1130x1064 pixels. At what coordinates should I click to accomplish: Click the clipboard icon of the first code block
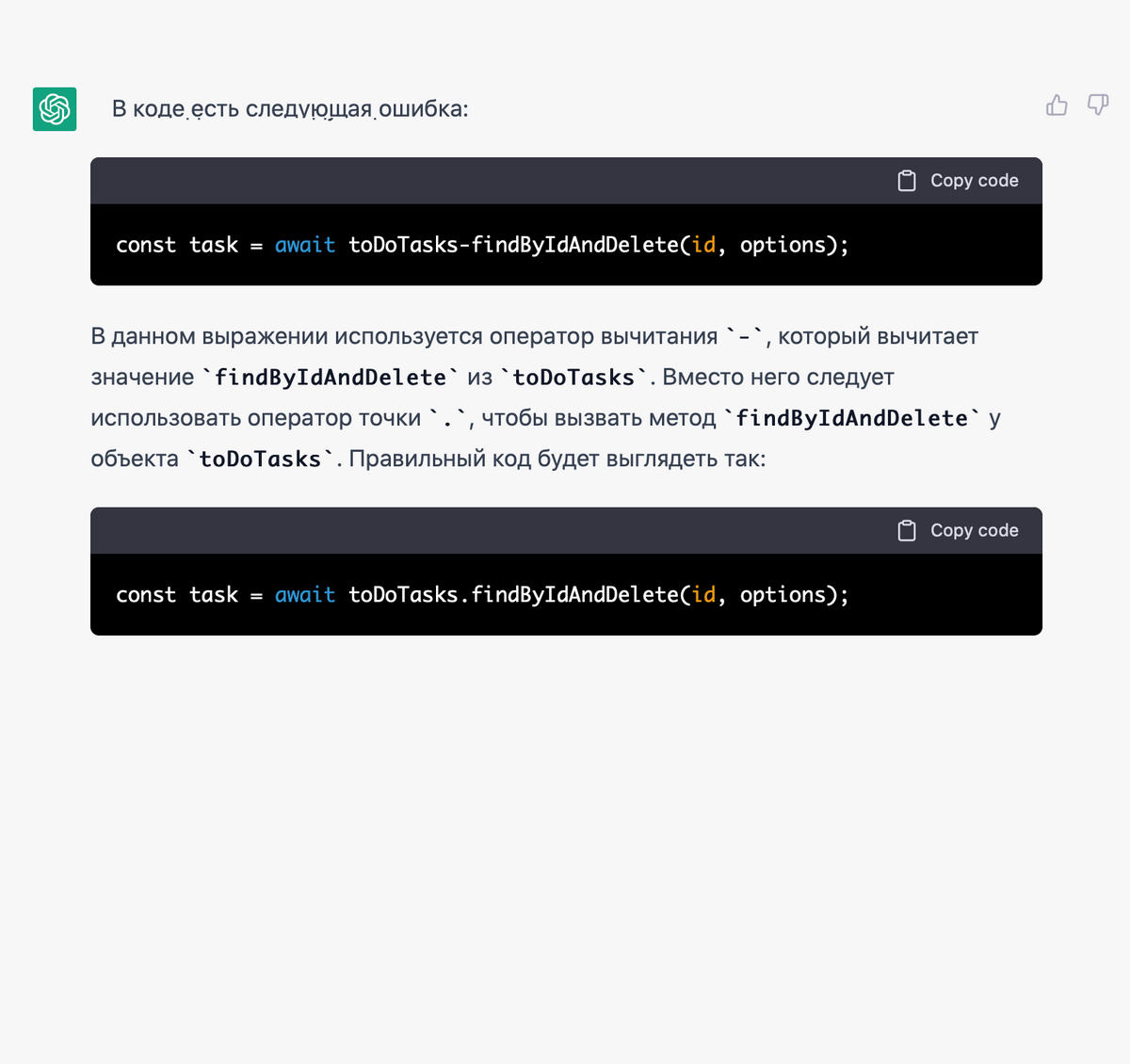907,181
